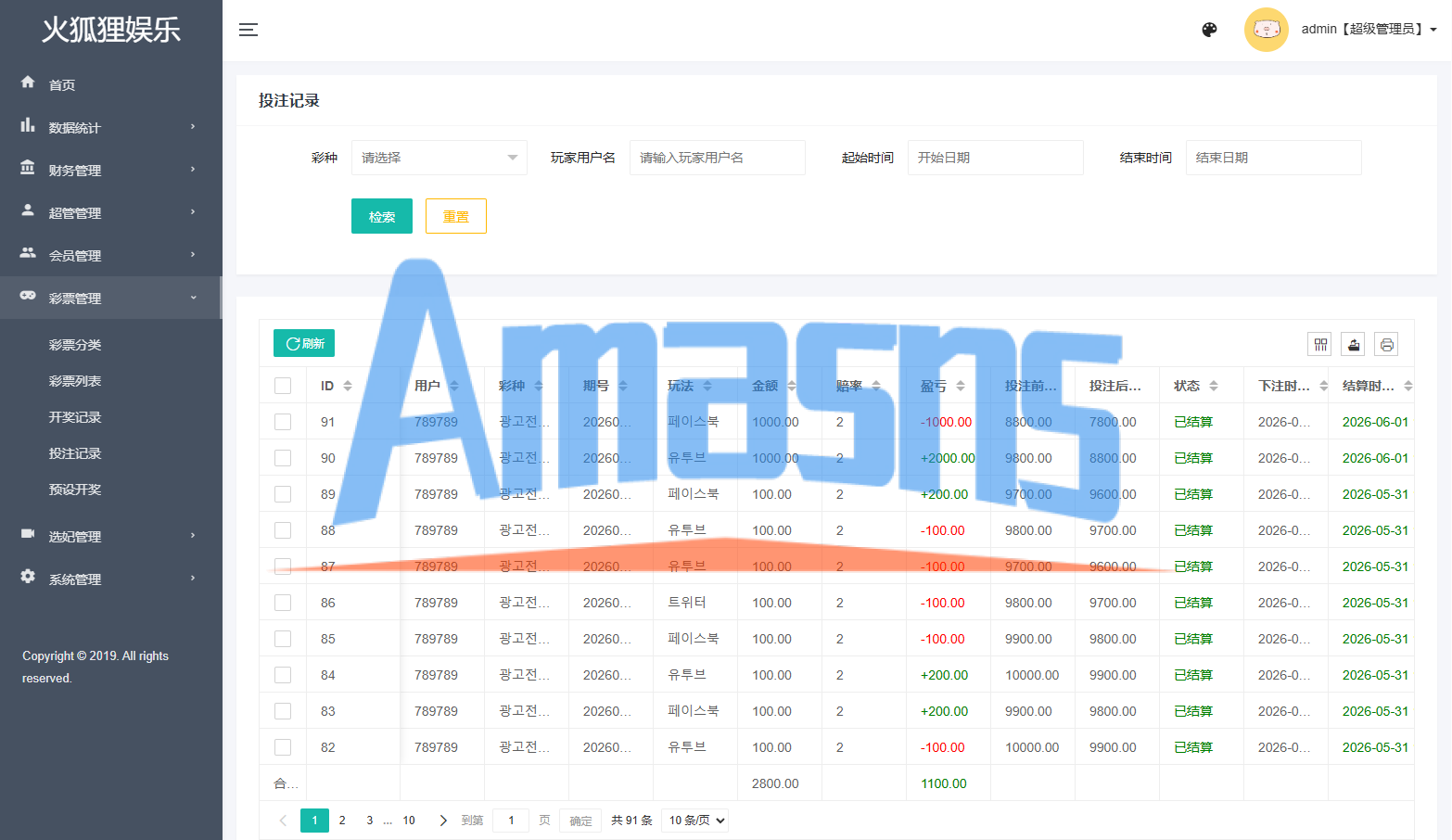Image resolution: width=1452 pixels, height=840 pixels.
Task: Click the group icon for 会员管理
Action: pos(28,253)
